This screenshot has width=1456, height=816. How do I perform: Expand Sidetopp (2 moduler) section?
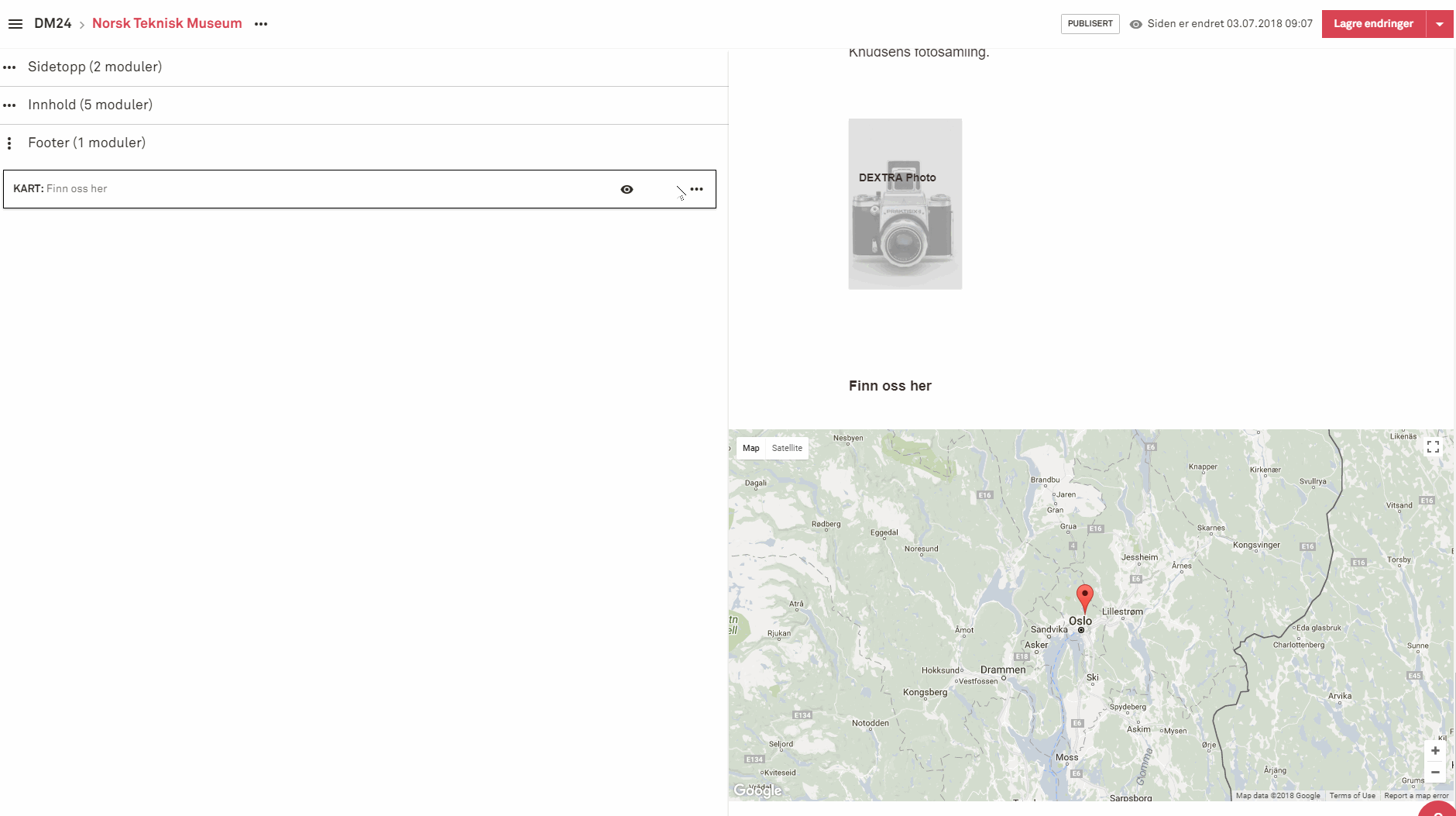point(94,67)
